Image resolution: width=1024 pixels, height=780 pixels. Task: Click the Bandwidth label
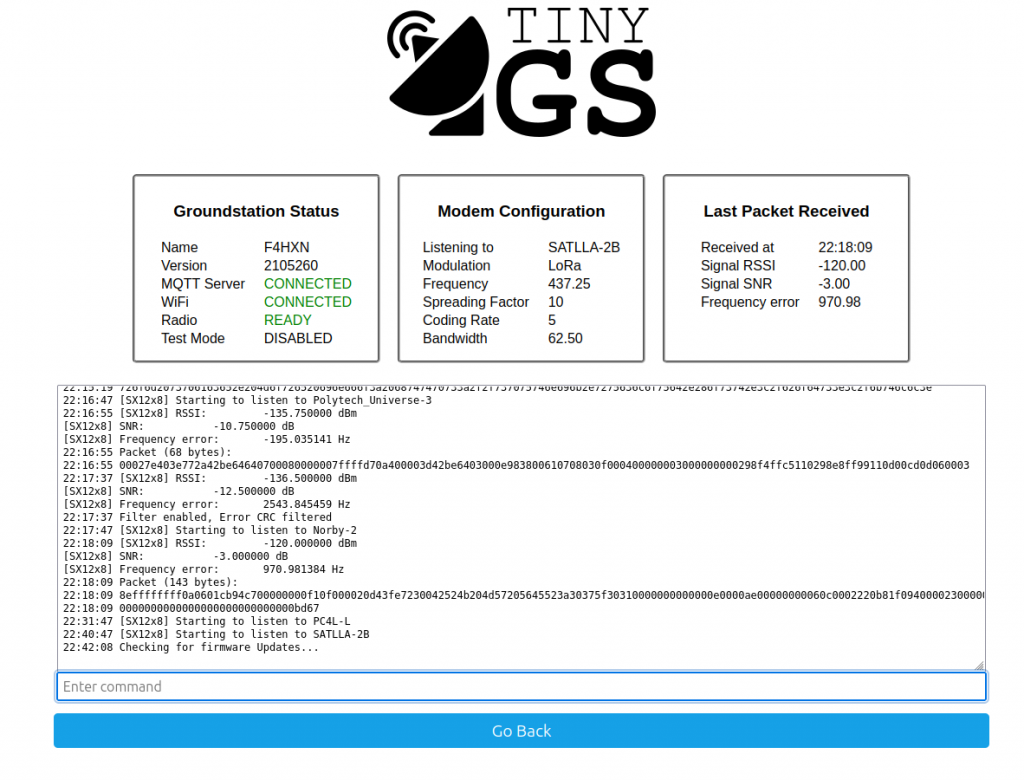click(x=455, y=339)
